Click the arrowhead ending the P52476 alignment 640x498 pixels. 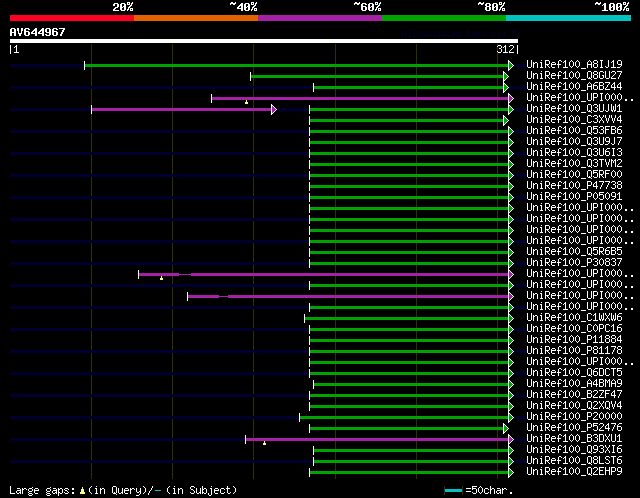pyautogui.click(x=506, y=428)
